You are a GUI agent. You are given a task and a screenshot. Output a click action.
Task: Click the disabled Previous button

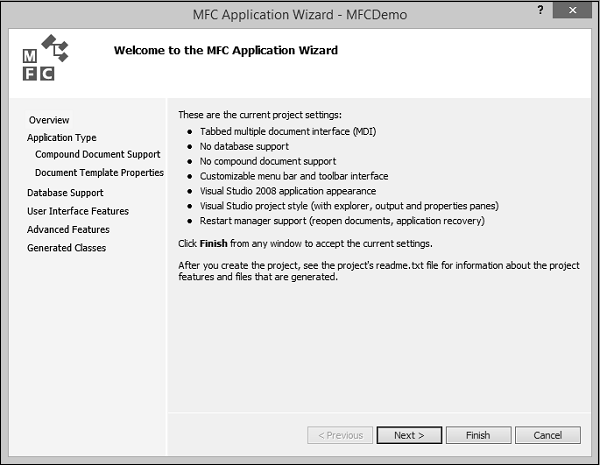point(340,435)
